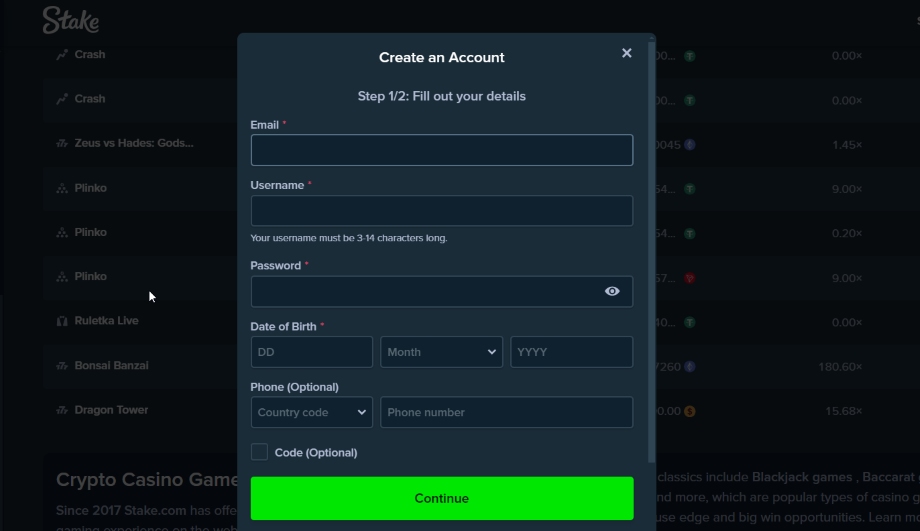Image resolution: width=920 pixels, height=531 pixels.
Task: Click the Phone number field
Action: pyautogui.click(x=506, y=412)
